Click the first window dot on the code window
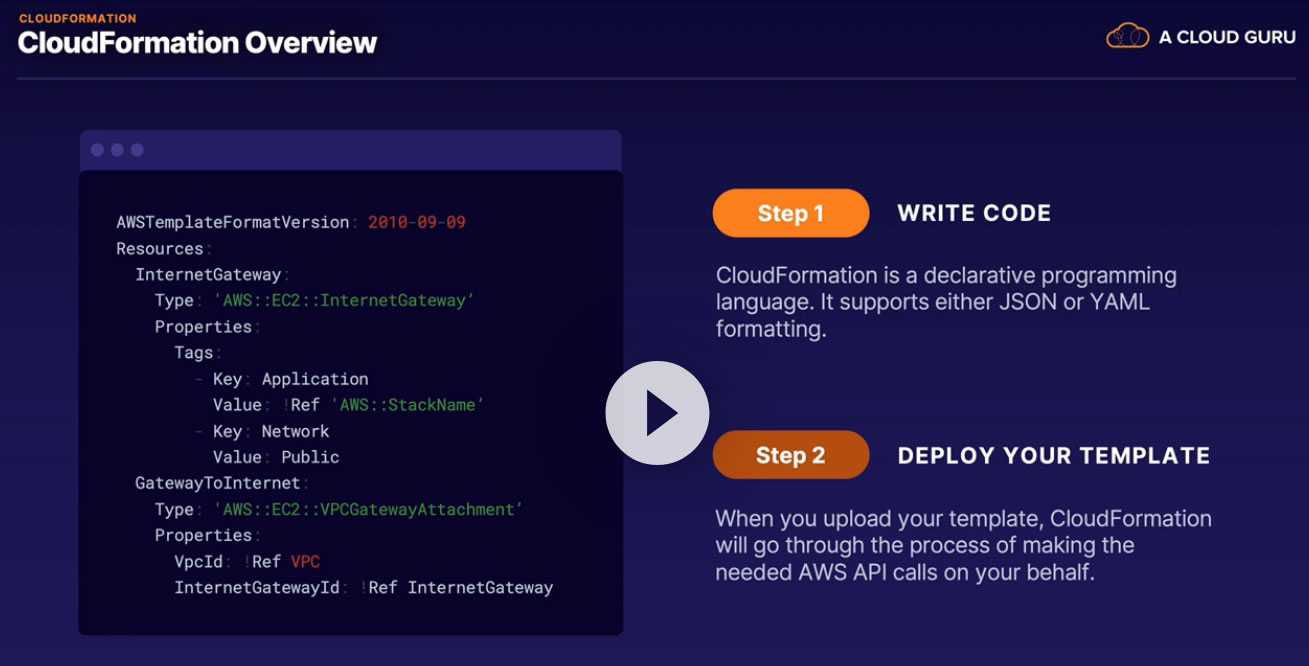 coord(97,150)
